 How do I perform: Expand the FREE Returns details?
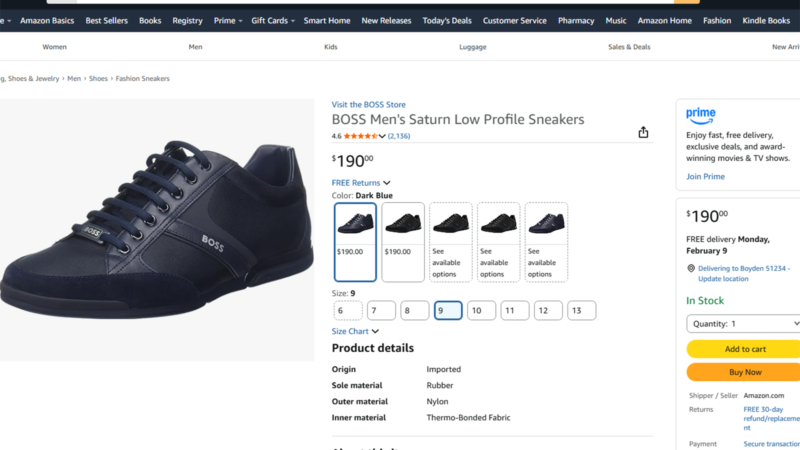coord(360,183)
